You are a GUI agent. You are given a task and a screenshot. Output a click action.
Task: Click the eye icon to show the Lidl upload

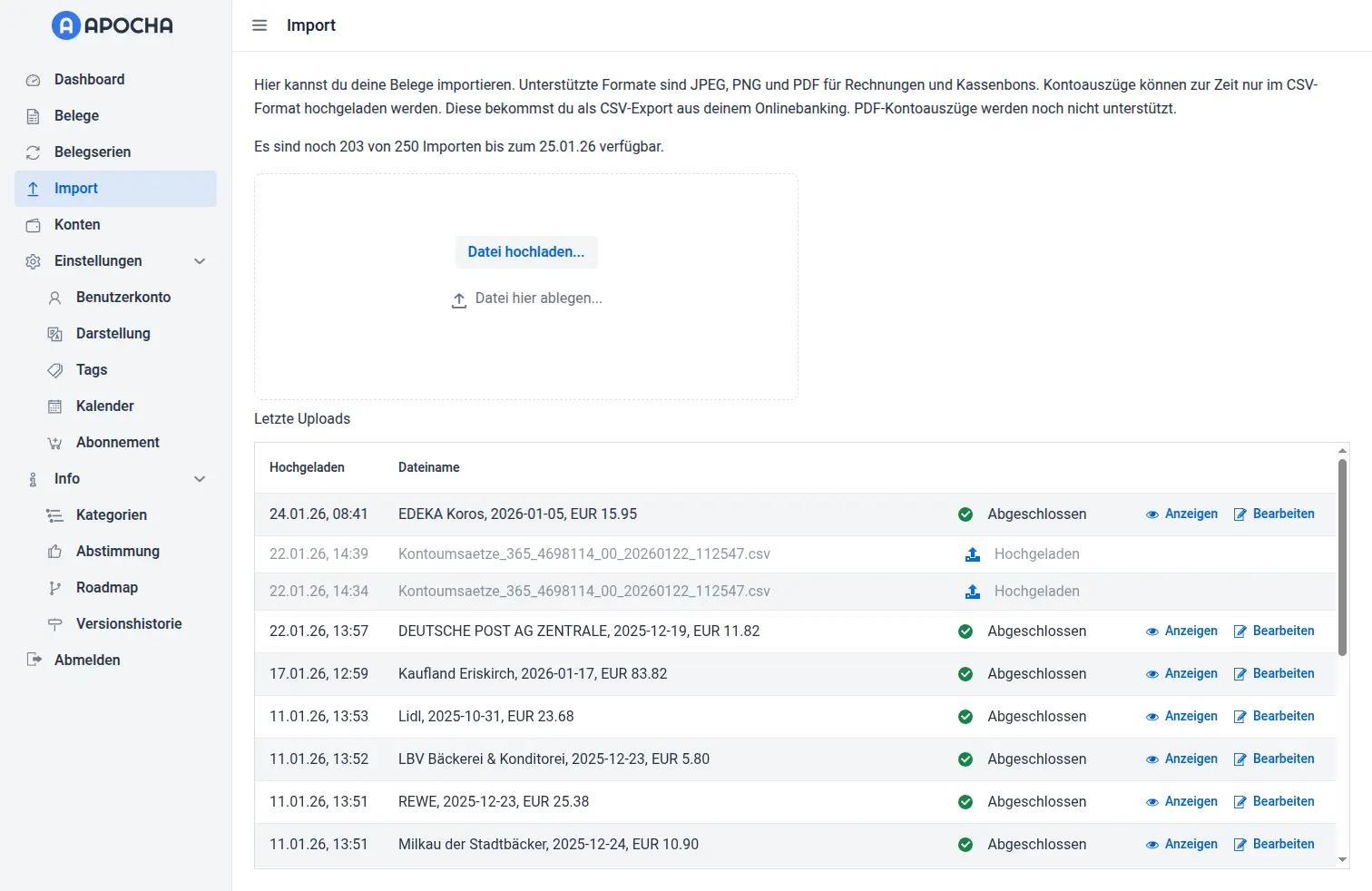tap(1152, 716)
